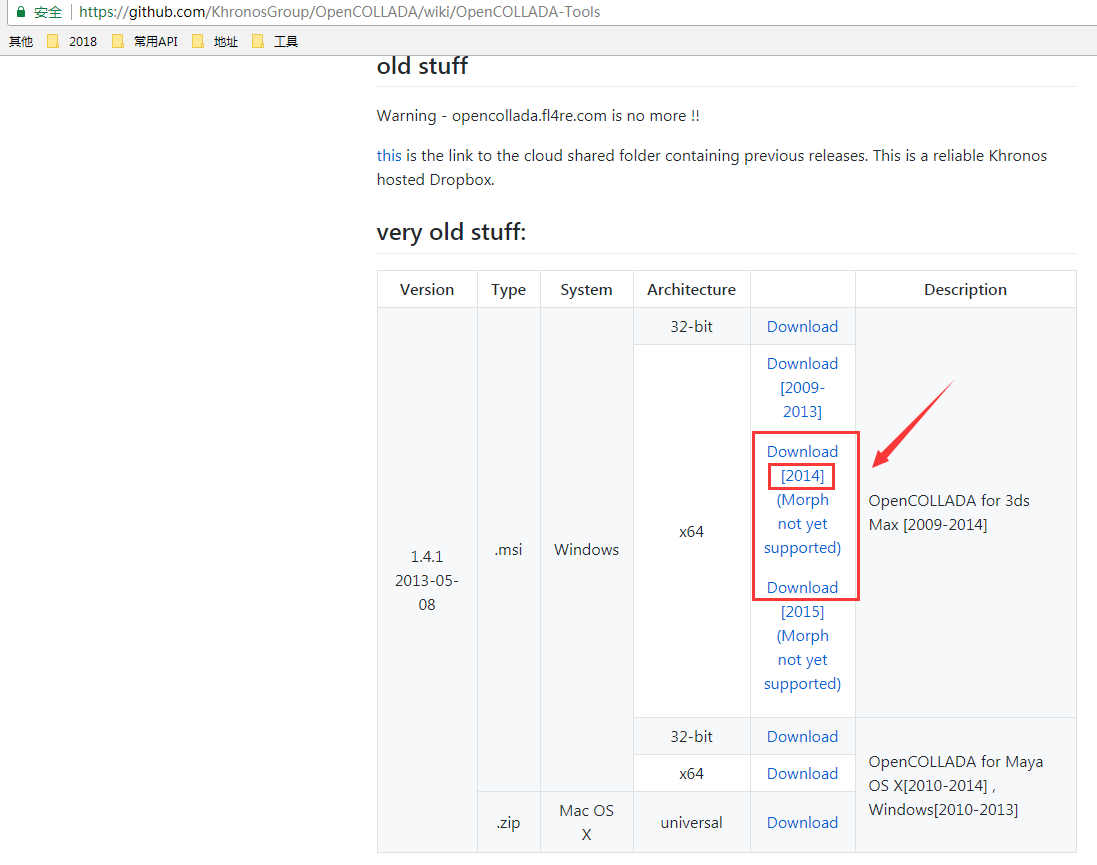Select the System column header
This screenshot has height=865, width=1097.
(586, 290)
